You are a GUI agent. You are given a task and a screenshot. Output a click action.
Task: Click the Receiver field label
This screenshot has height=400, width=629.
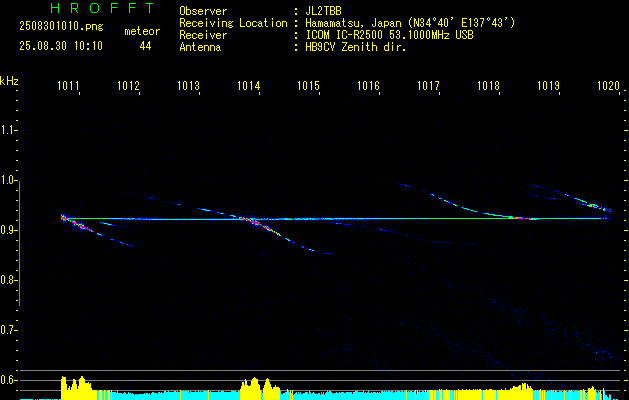tap(203, 35)
